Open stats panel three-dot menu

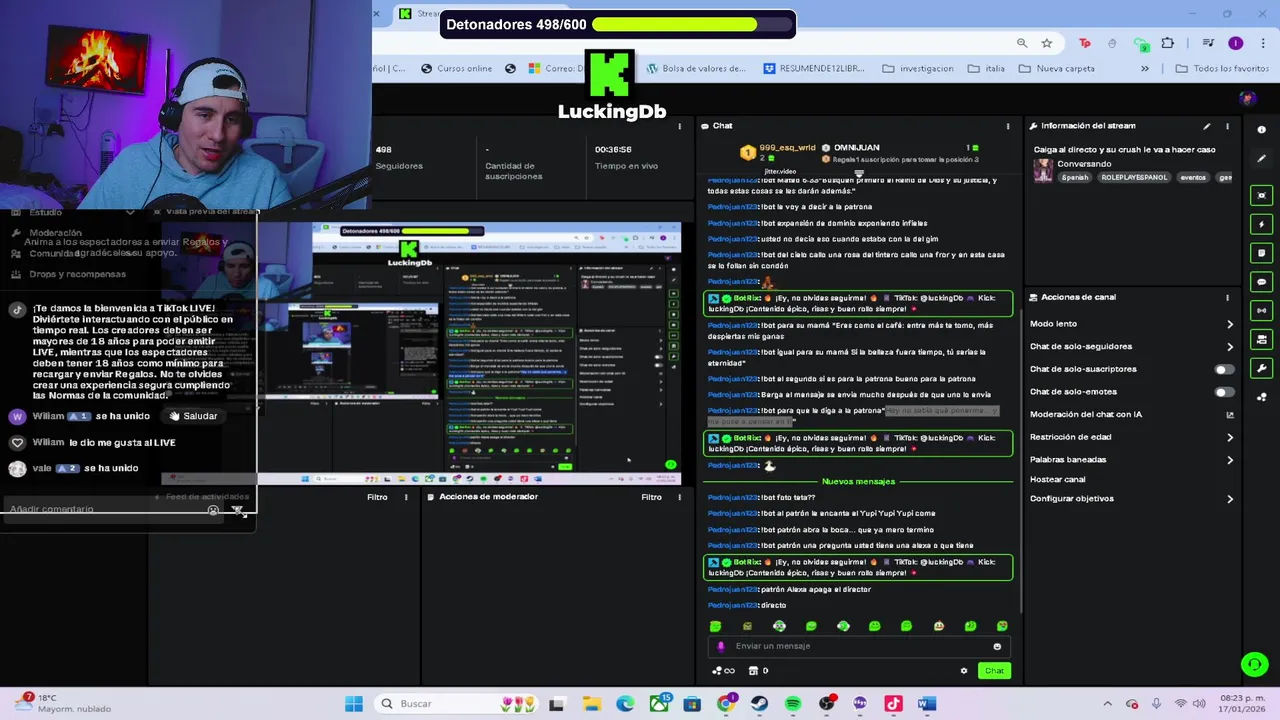click(680, 126)
